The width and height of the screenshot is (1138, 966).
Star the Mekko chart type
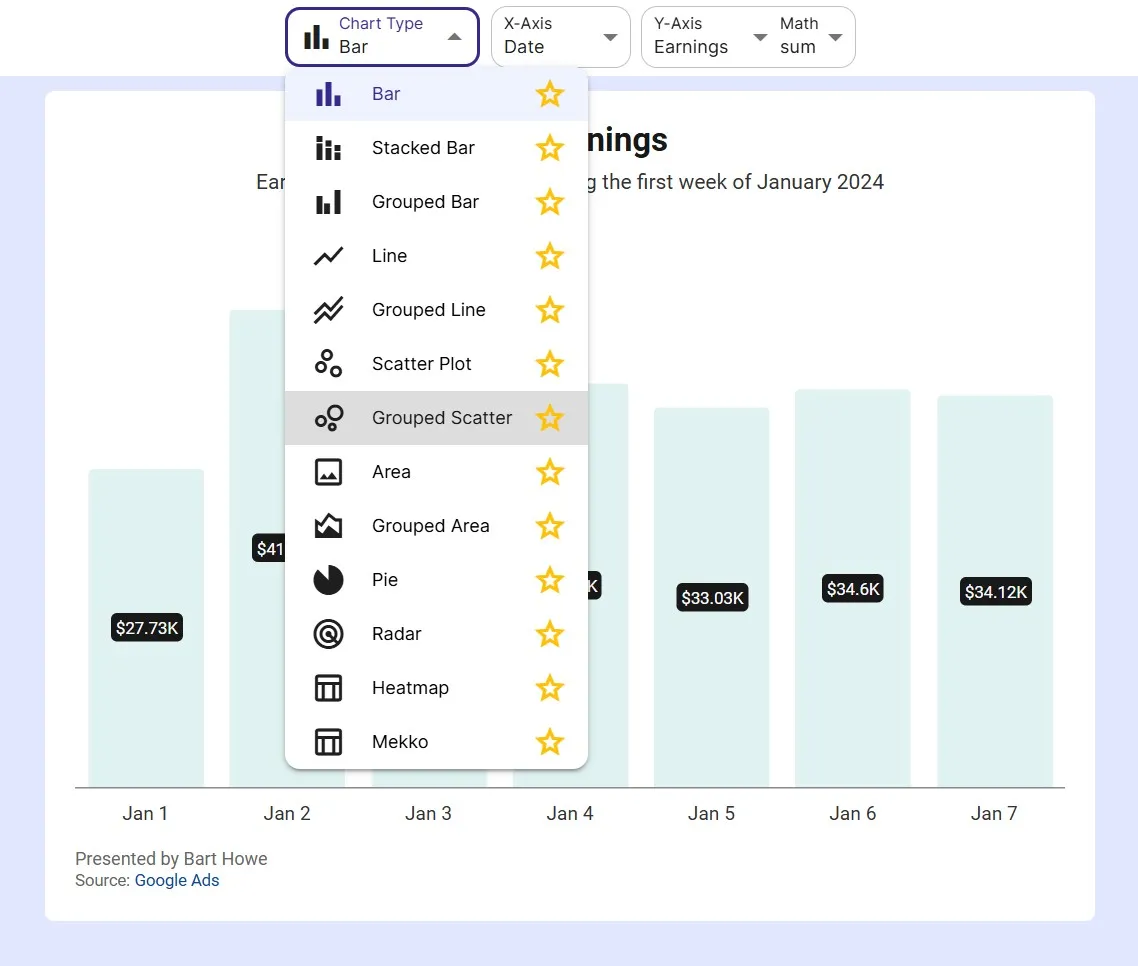tap(550, 742)
